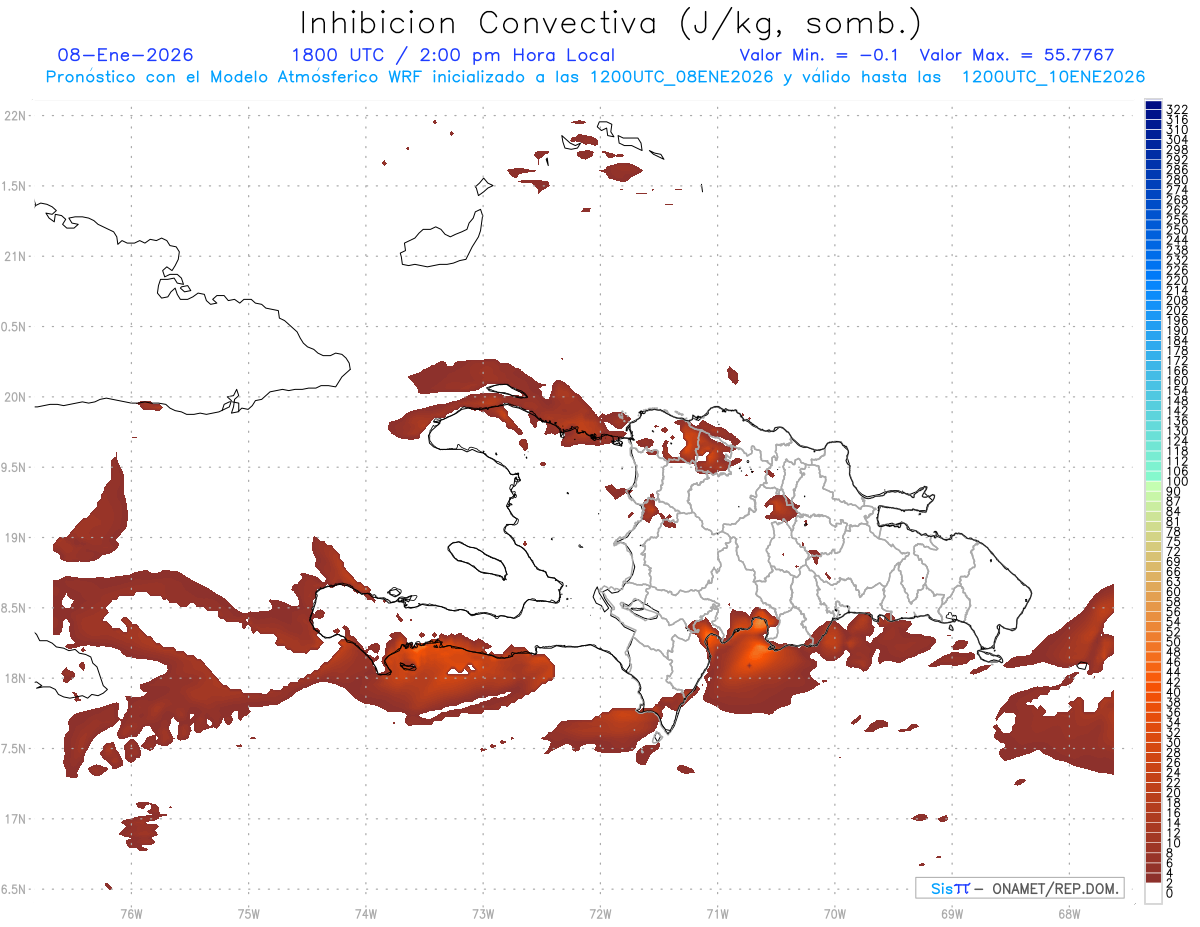Click the '100' color bar label

[x=1177, y=482]
